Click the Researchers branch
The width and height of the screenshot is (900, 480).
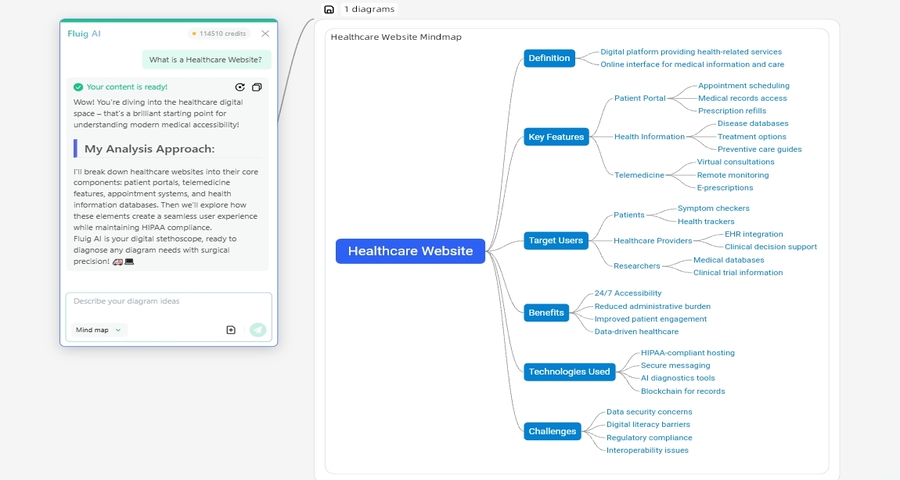tap(637, 266)
